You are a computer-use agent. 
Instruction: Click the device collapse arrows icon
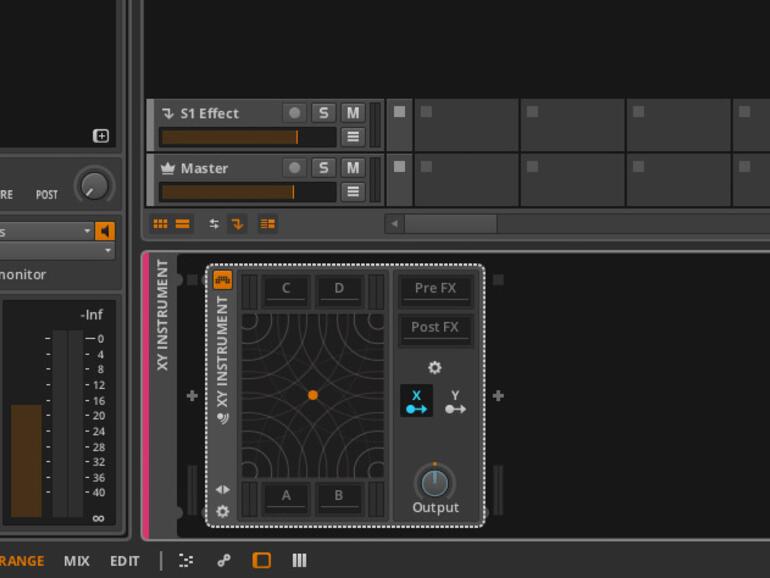click(x=222, y=489)
